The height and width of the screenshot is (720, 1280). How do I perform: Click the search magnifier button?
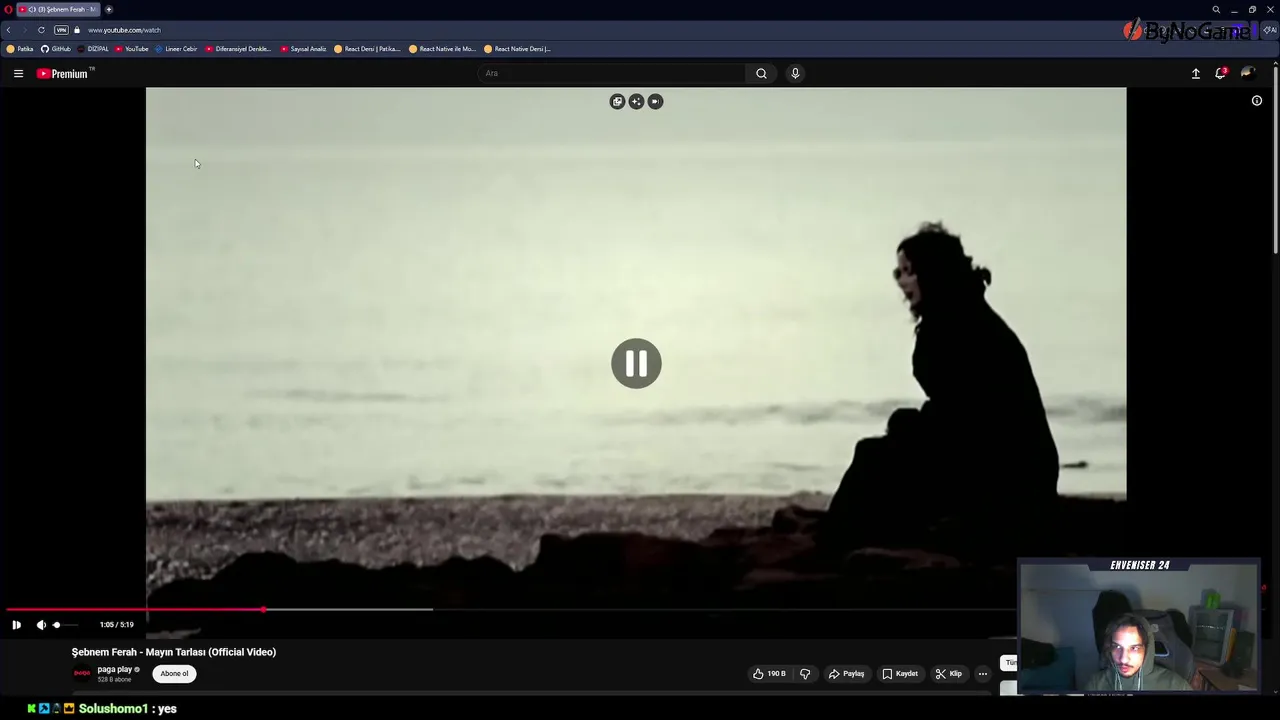761,73
